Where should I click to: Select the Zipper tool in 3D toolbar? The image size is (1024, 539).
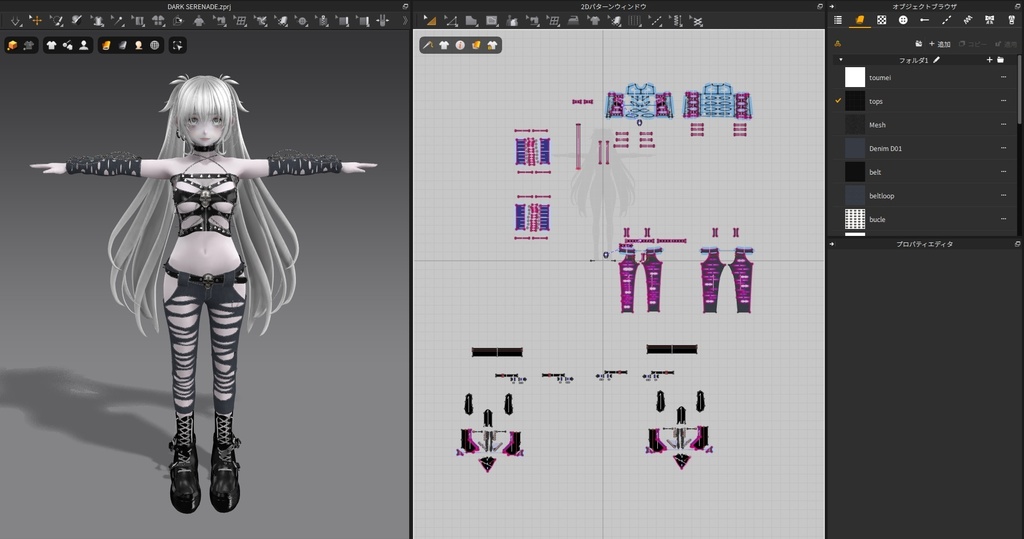pos(323,21)
